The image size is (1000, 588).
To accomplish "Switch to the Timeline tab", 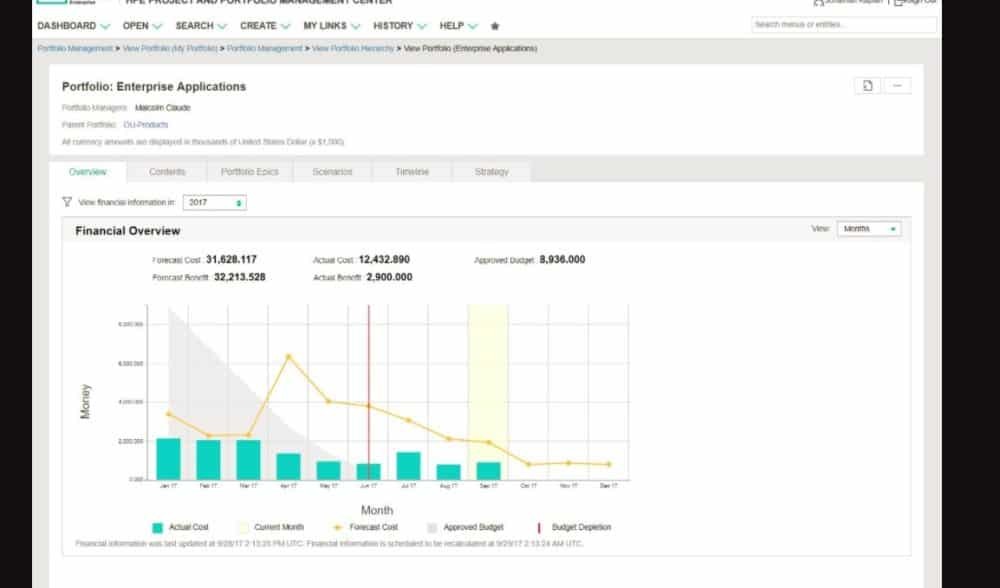I will pos(412,172).
